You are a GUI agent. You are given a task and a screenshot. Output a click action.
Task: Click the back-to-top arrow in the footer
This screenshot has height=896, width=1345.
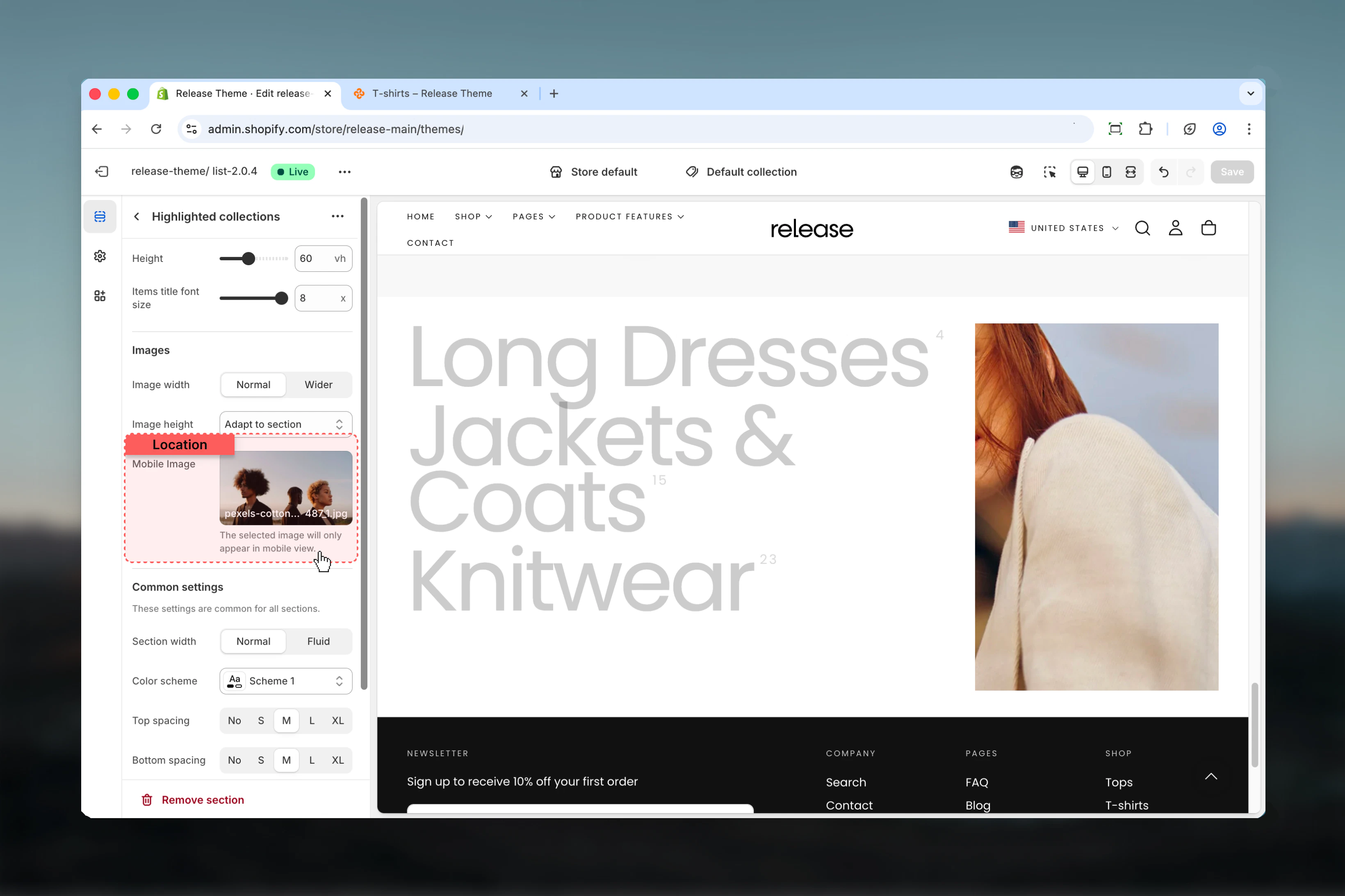tap(1210, 776)
